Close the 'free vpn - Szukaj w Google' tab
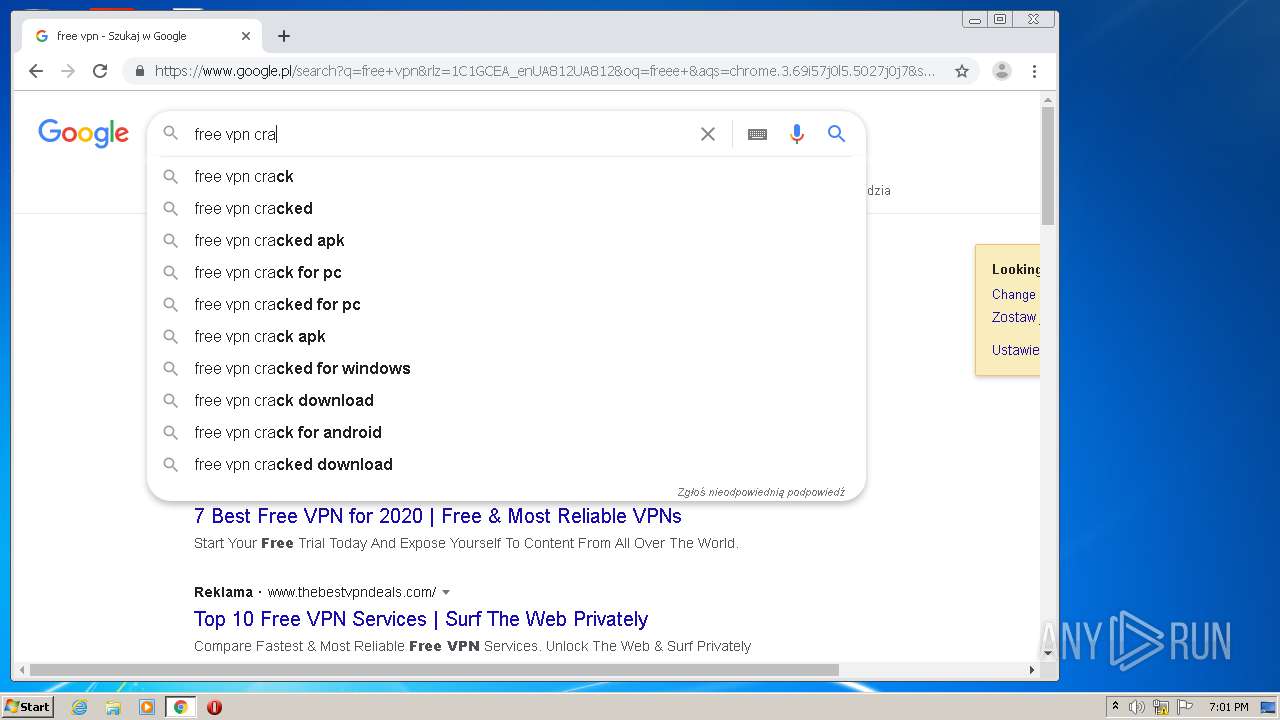 (x=246, y=36)
